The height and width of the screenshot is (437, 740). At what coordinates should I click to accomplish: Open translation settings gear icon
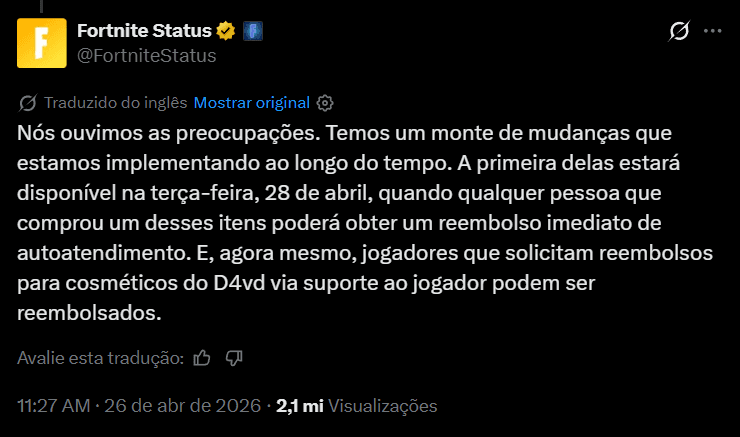[x=324, y=103]
